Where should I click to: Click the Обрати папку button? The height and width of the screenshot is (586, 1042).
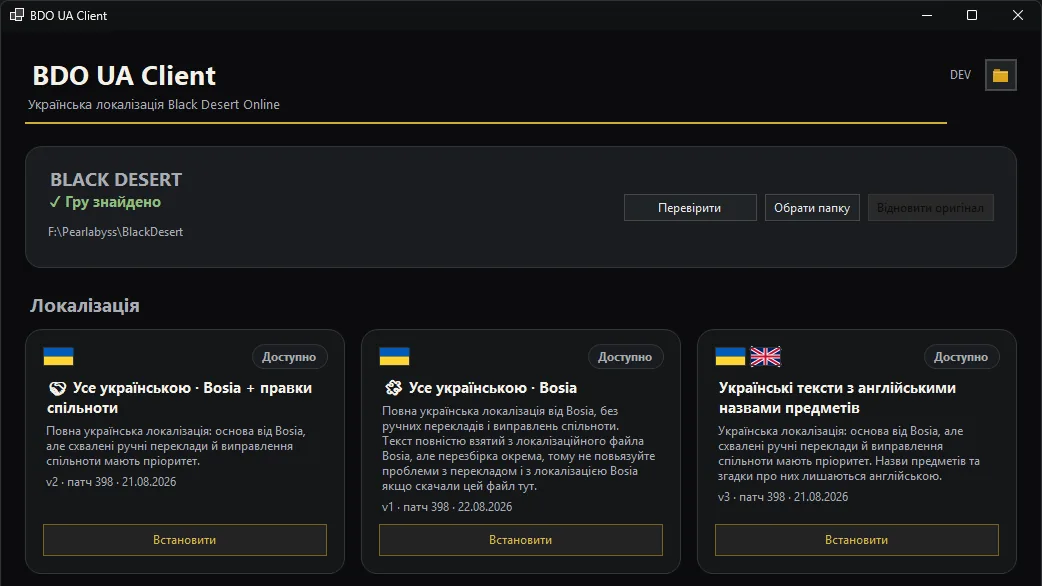point(812,207)
